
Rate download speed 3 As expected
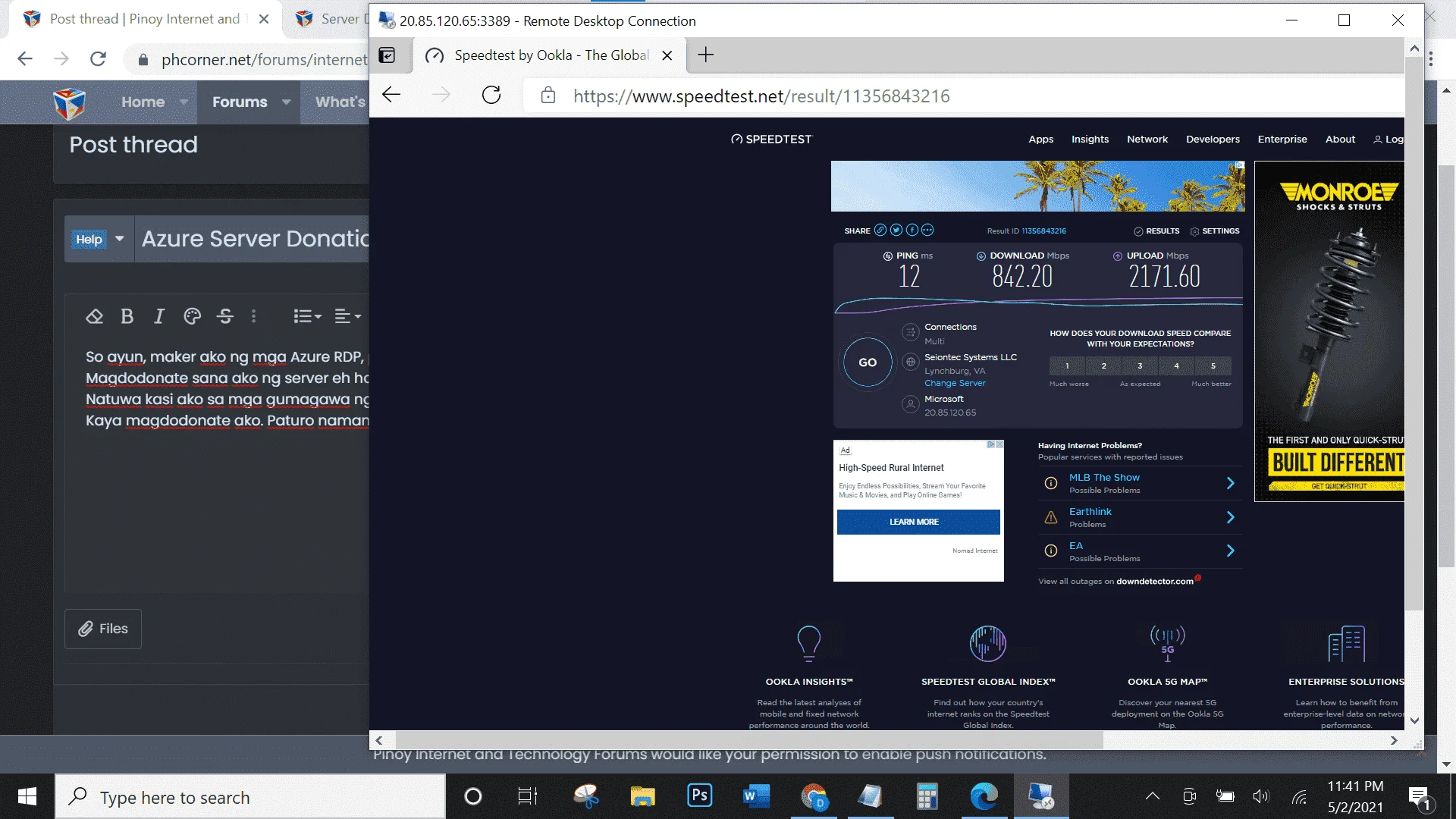[1140, 366]
